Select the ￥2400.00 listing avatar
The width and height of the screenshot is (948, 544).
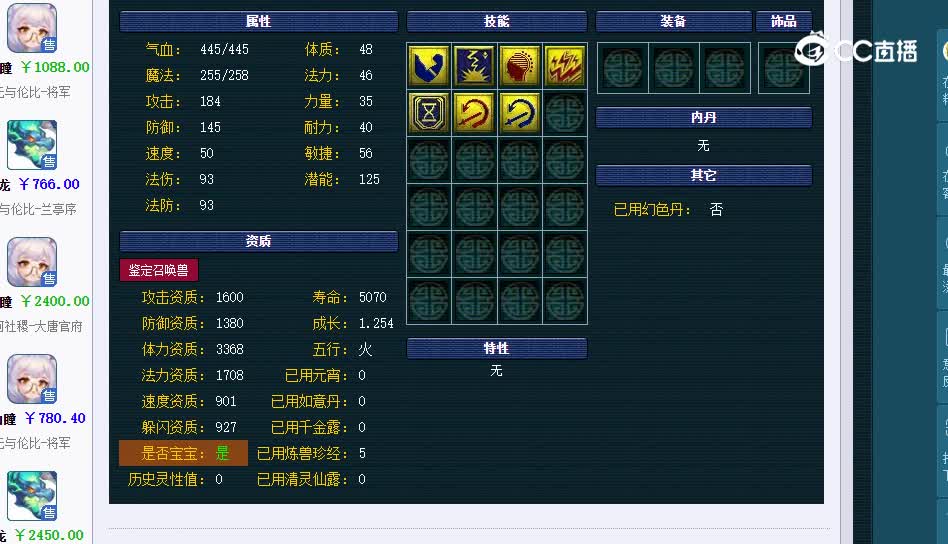tap(32, 262)
